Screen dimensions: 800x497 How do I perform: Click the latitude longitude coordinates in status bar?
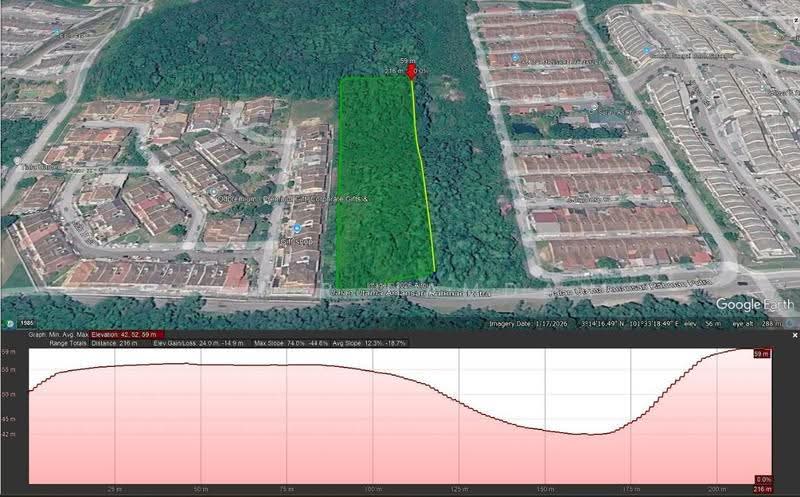click(631, 324)
